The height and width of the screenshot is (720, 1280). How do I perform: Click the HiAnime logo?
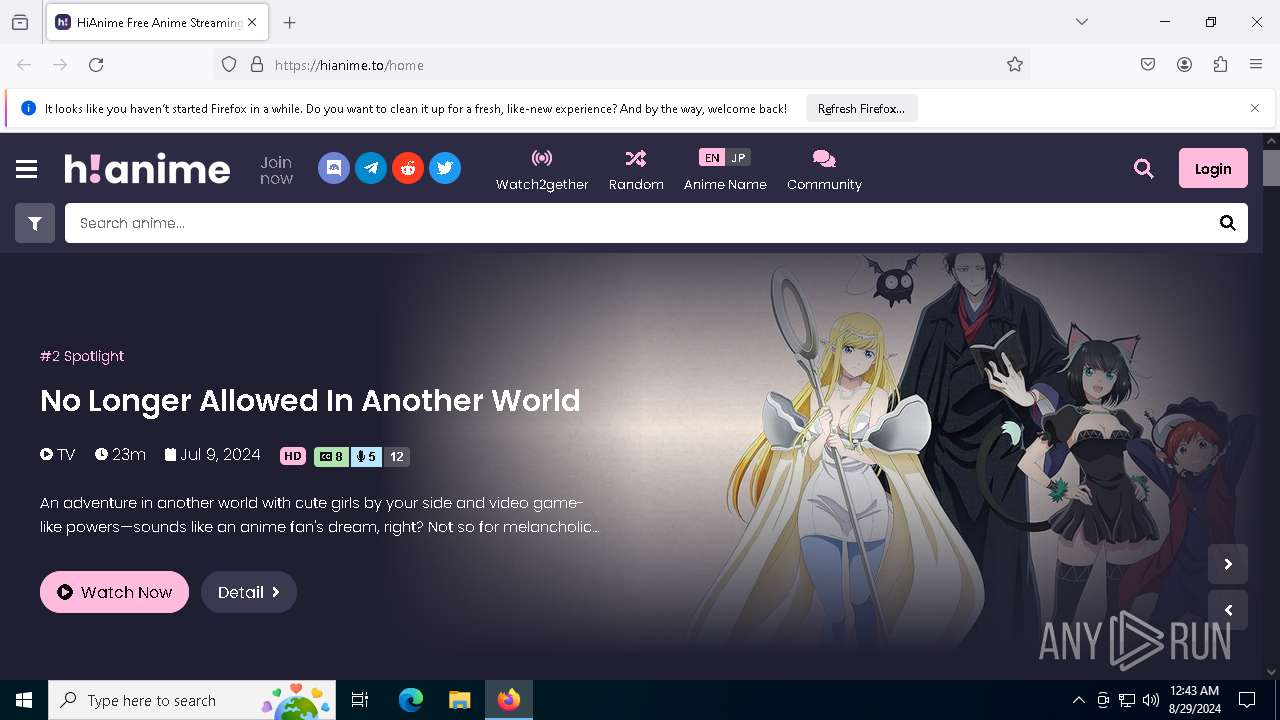click(148, 168)
